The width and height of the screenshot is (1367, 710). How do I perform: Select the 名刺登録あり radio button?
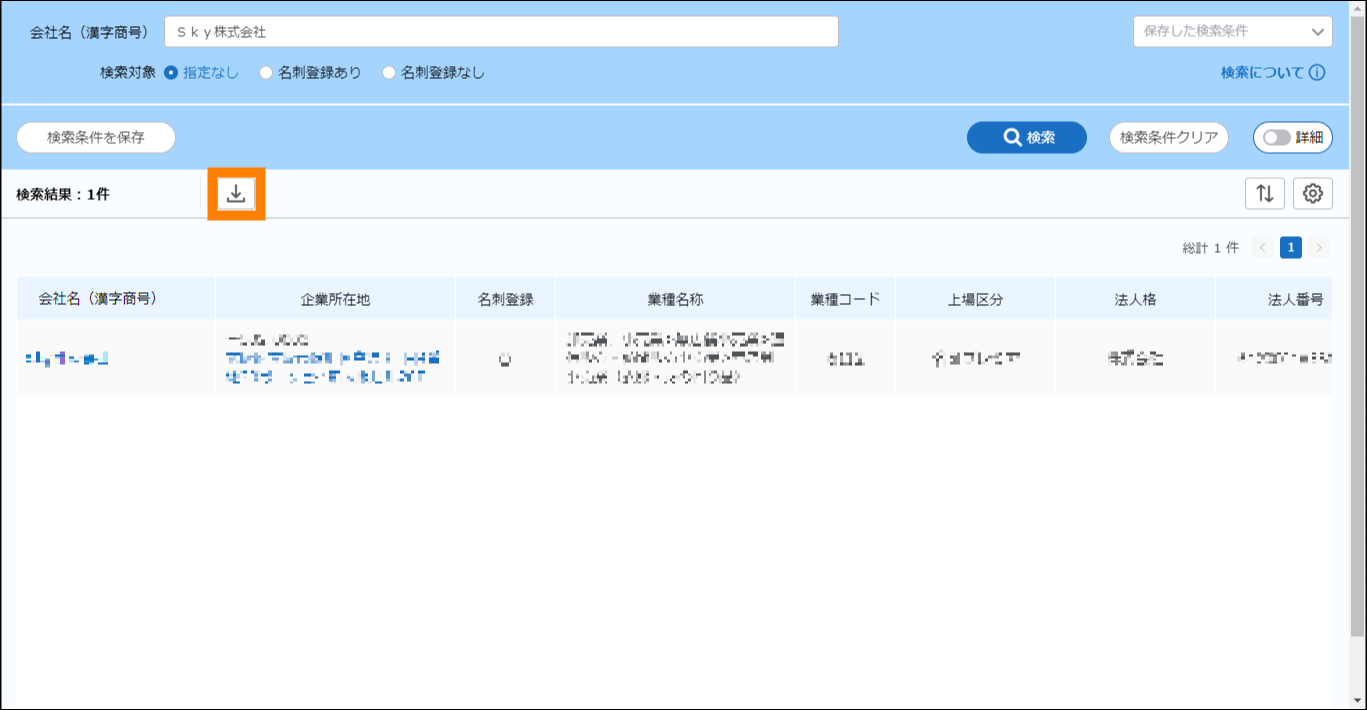click(x=266, y=73)
